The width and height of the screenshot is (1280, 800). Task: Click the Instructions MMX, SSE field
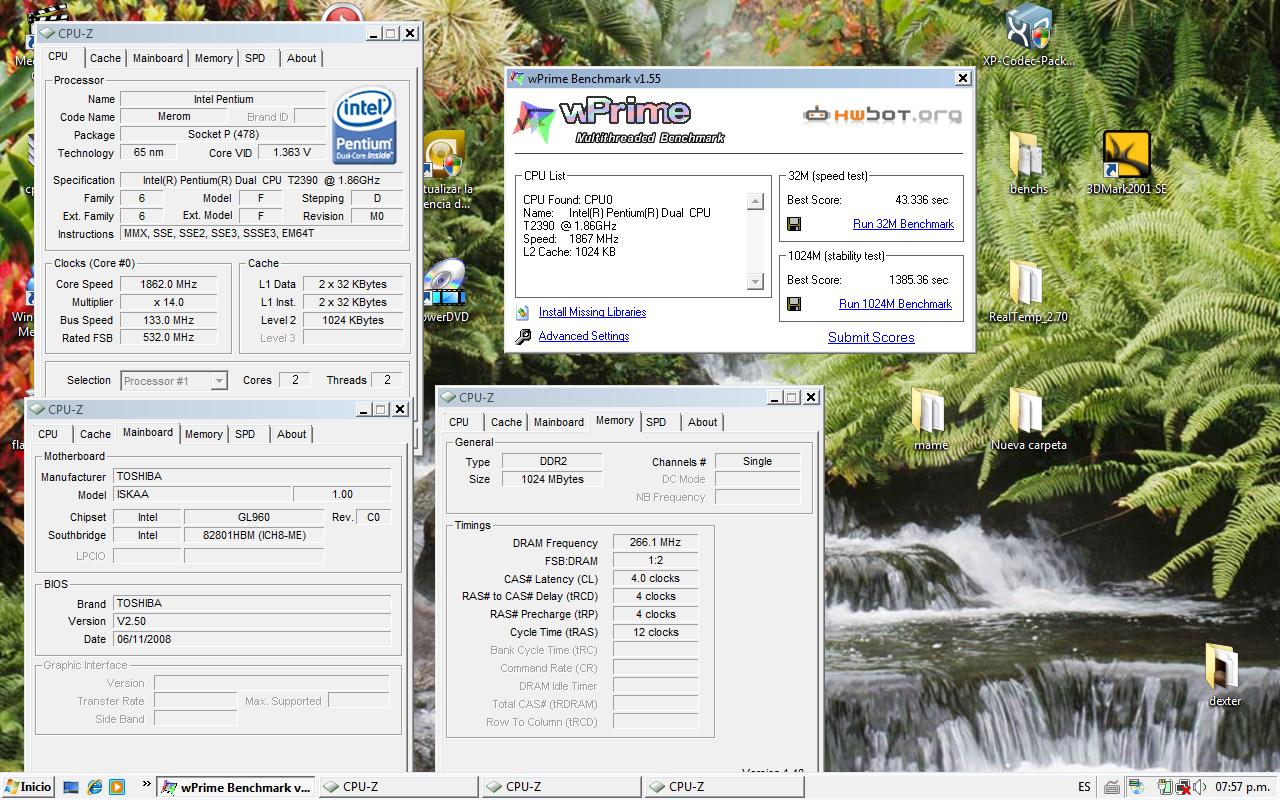pos(261,234)
